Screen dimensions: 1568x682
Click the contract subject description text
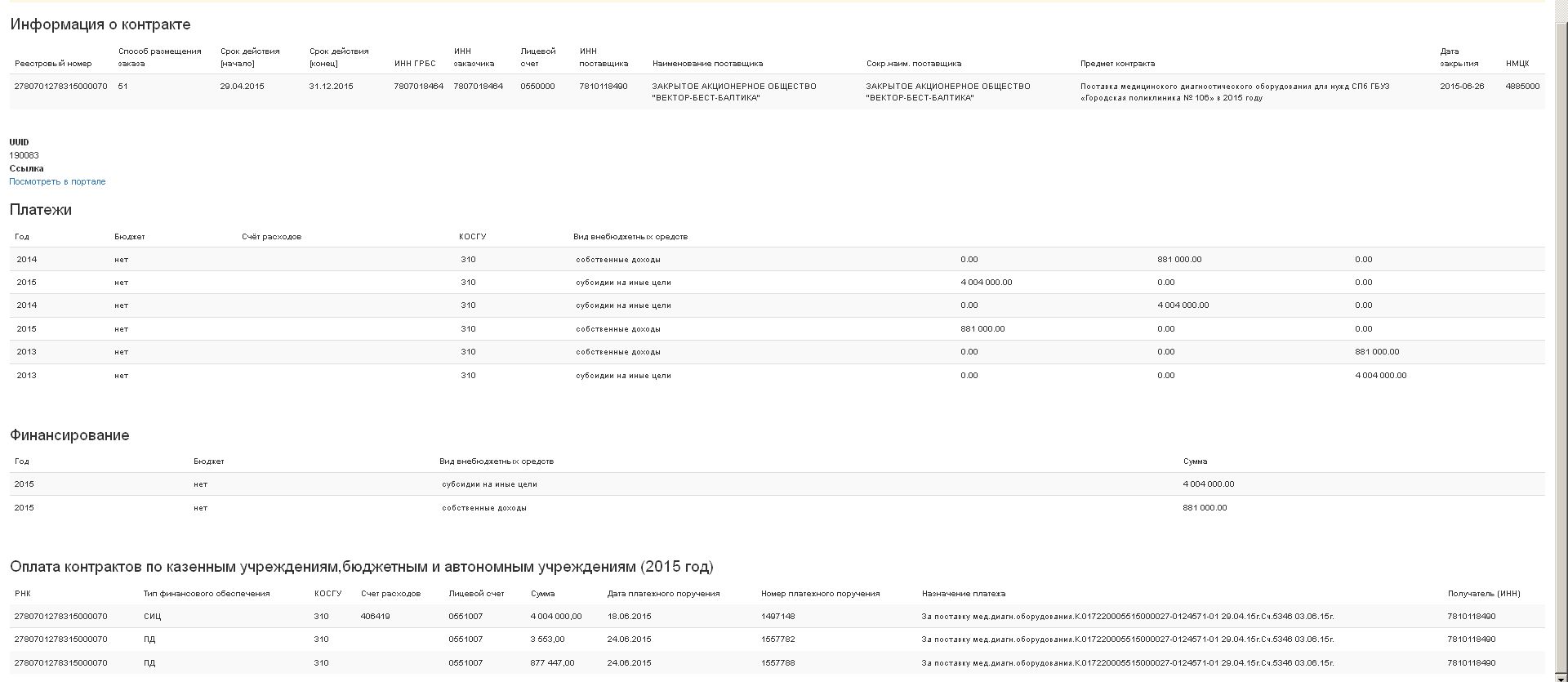[x=1234, y=91]
